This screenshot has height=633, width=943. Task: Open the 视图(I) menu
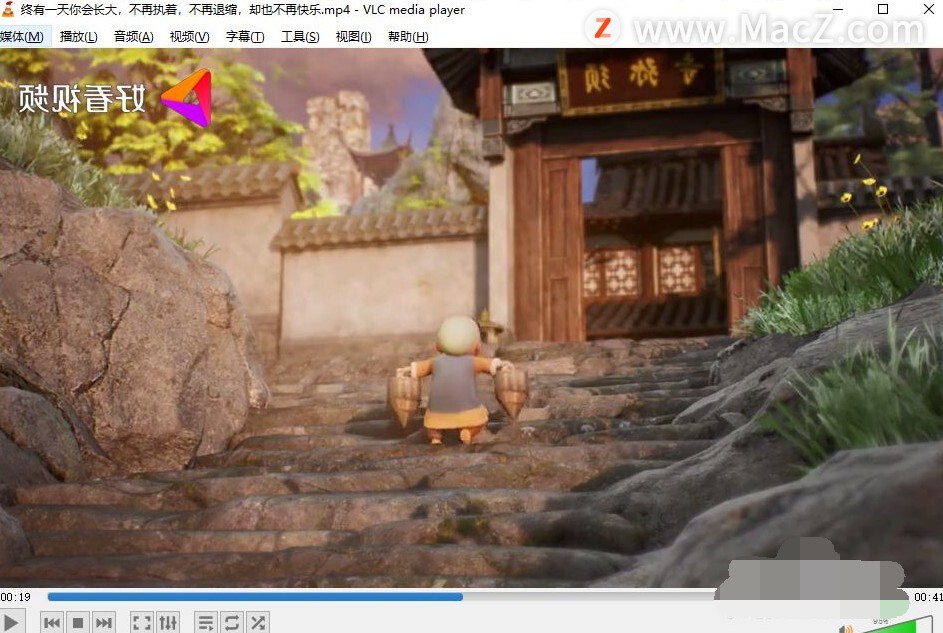point(354,37)
